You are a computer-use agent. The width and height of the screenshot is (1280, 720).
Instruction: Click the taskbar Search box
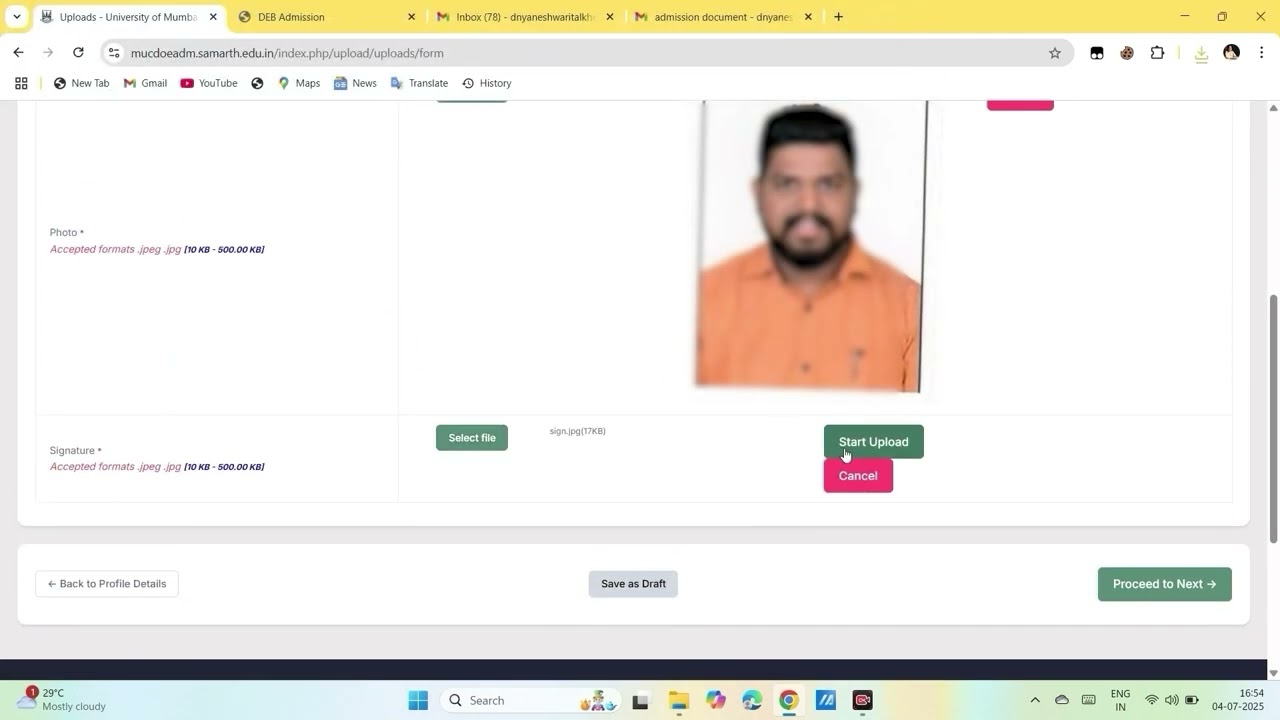531,700
